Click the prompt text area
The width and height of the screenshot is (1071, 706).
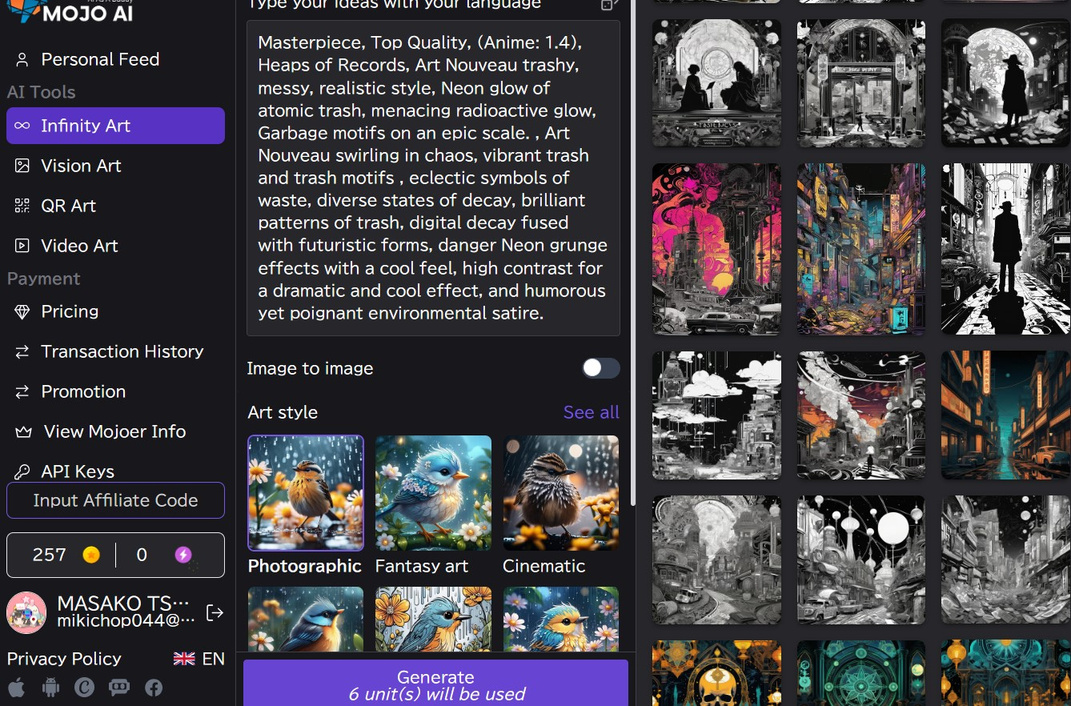tap(433, 178)
